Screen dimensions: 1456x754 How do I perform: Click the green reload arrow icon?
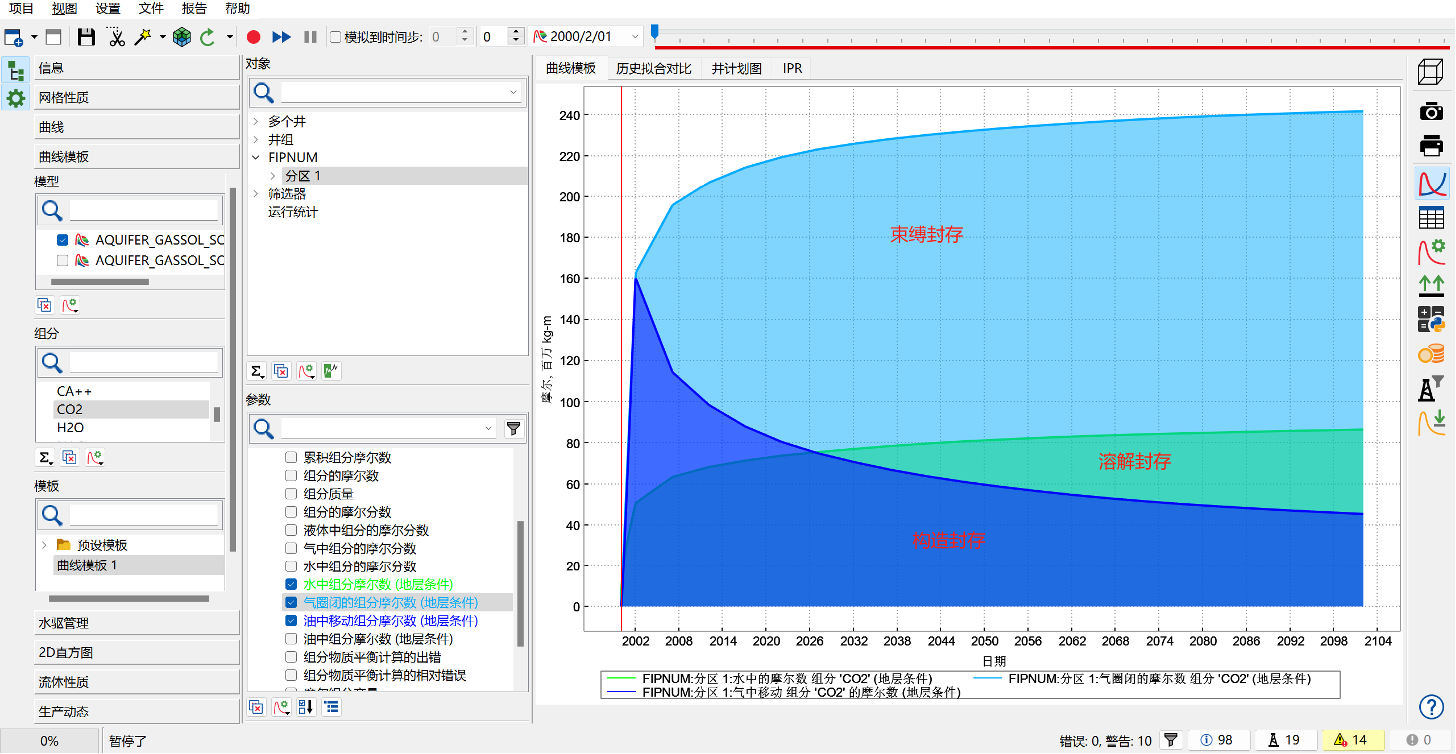tap(208, 37)
